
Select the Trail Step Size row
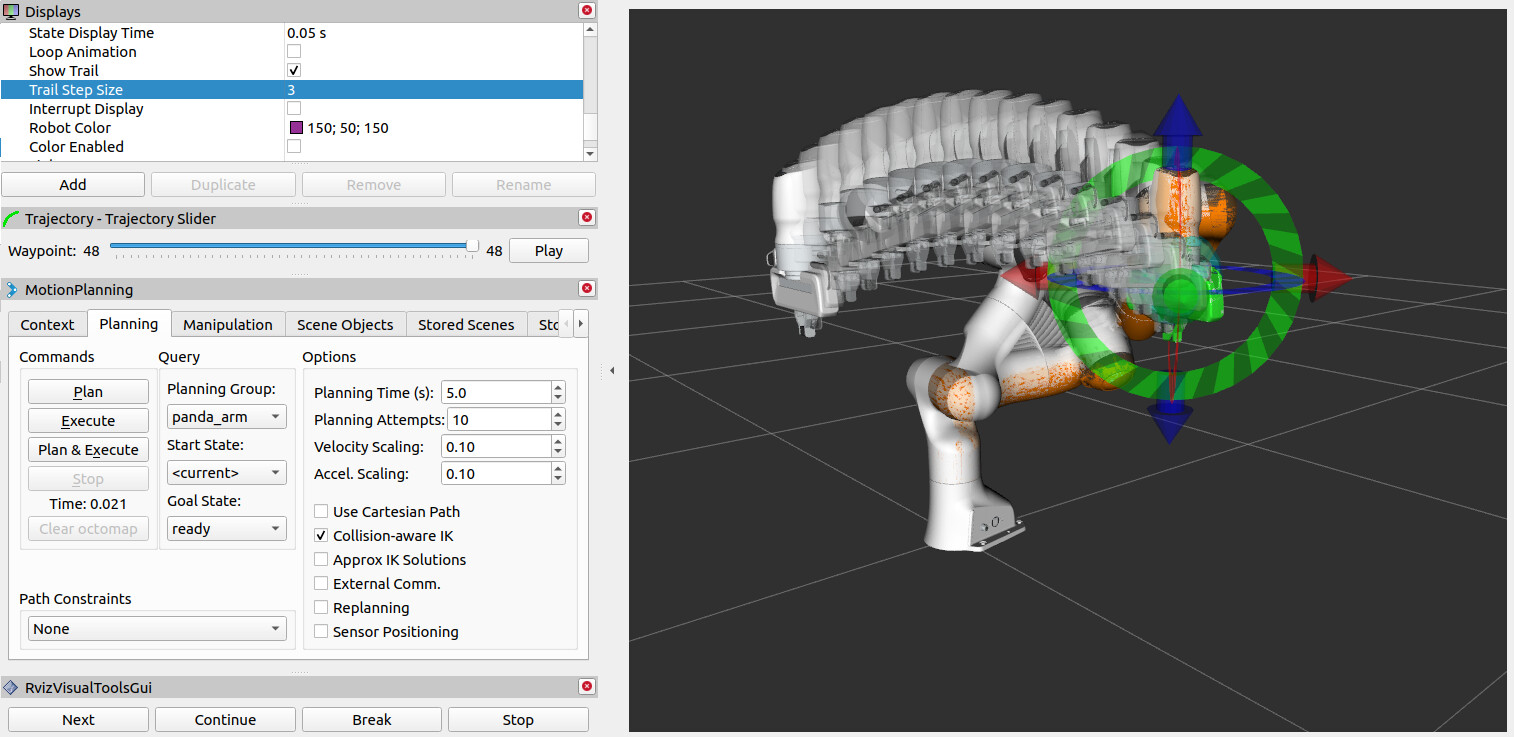pos(292,90)
